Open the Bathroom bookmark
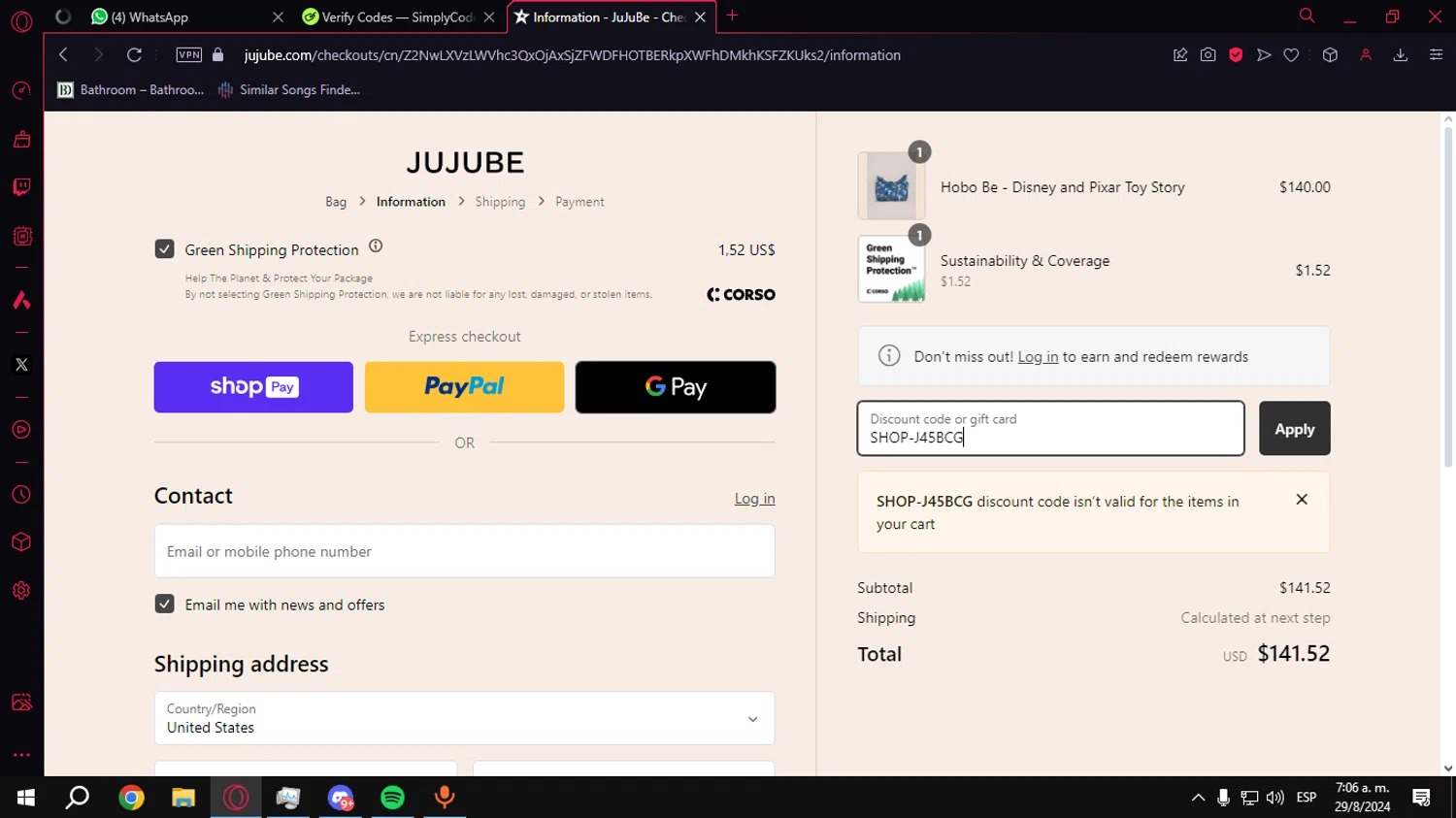This screenshot has height=818, width=1456. coord(131,90)
